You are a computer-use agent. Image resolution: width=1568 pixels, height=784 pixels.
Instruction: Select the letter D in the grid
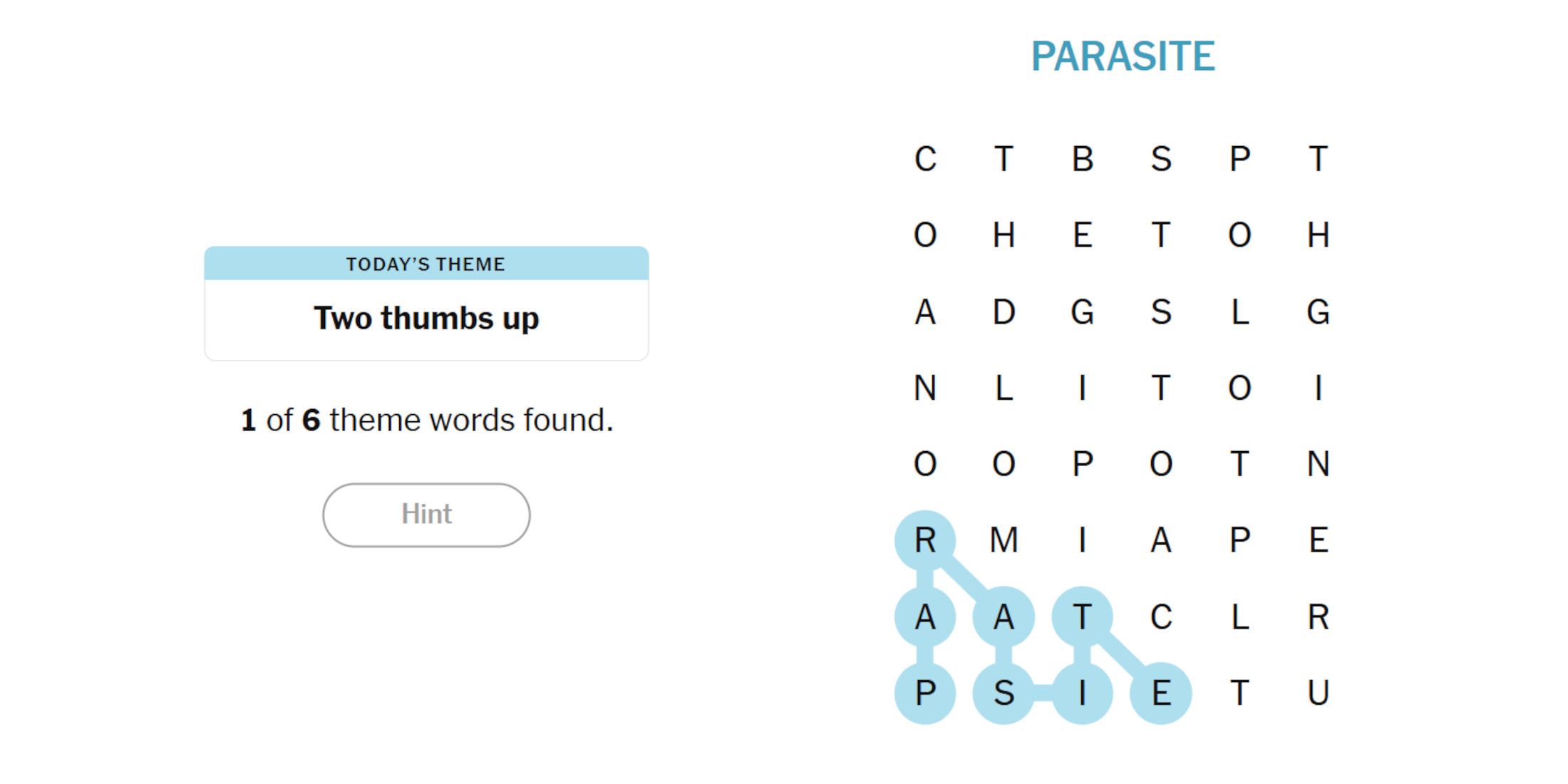click(1004, 312)
